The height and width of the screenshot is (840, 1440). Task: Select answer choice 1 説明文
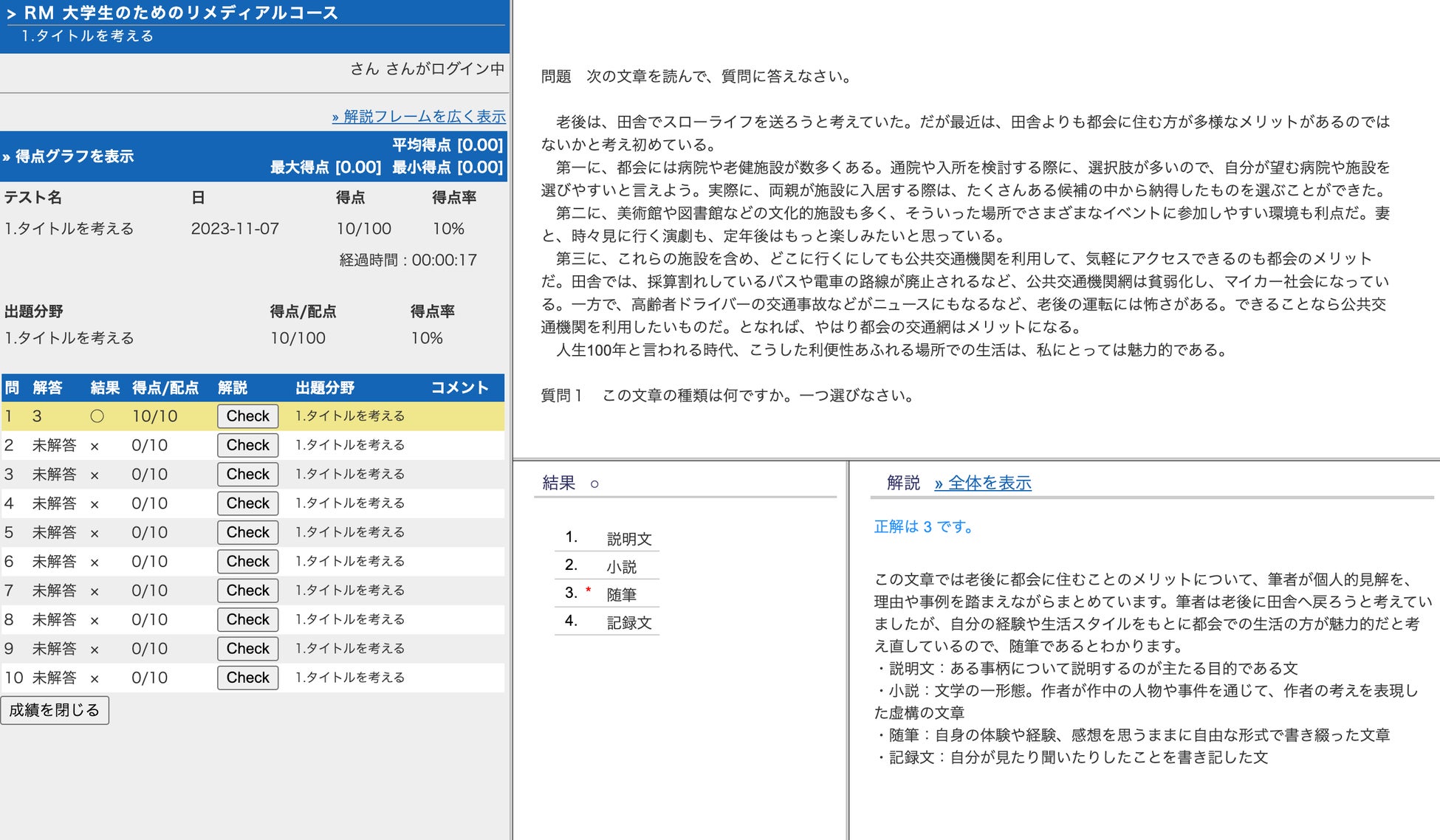coord(628,539)
